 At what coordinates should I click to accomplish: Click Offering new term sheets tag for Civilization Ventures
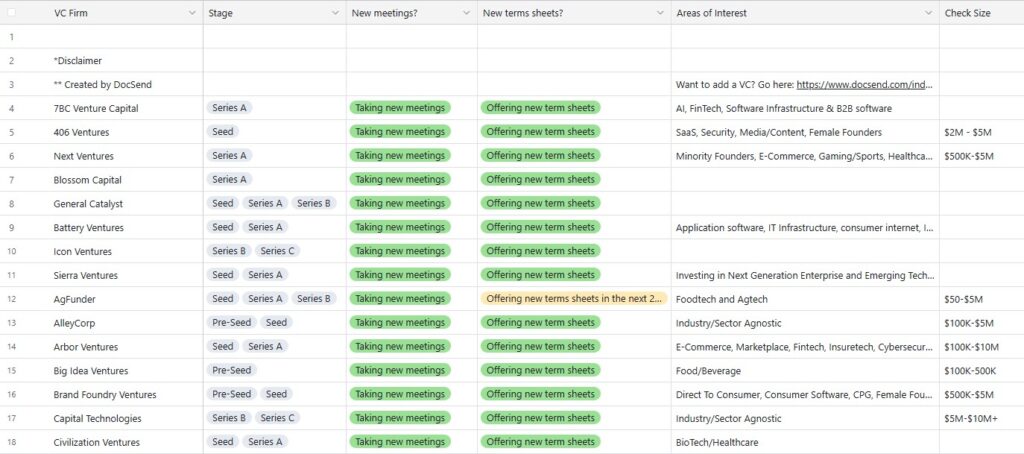[541, 442]
